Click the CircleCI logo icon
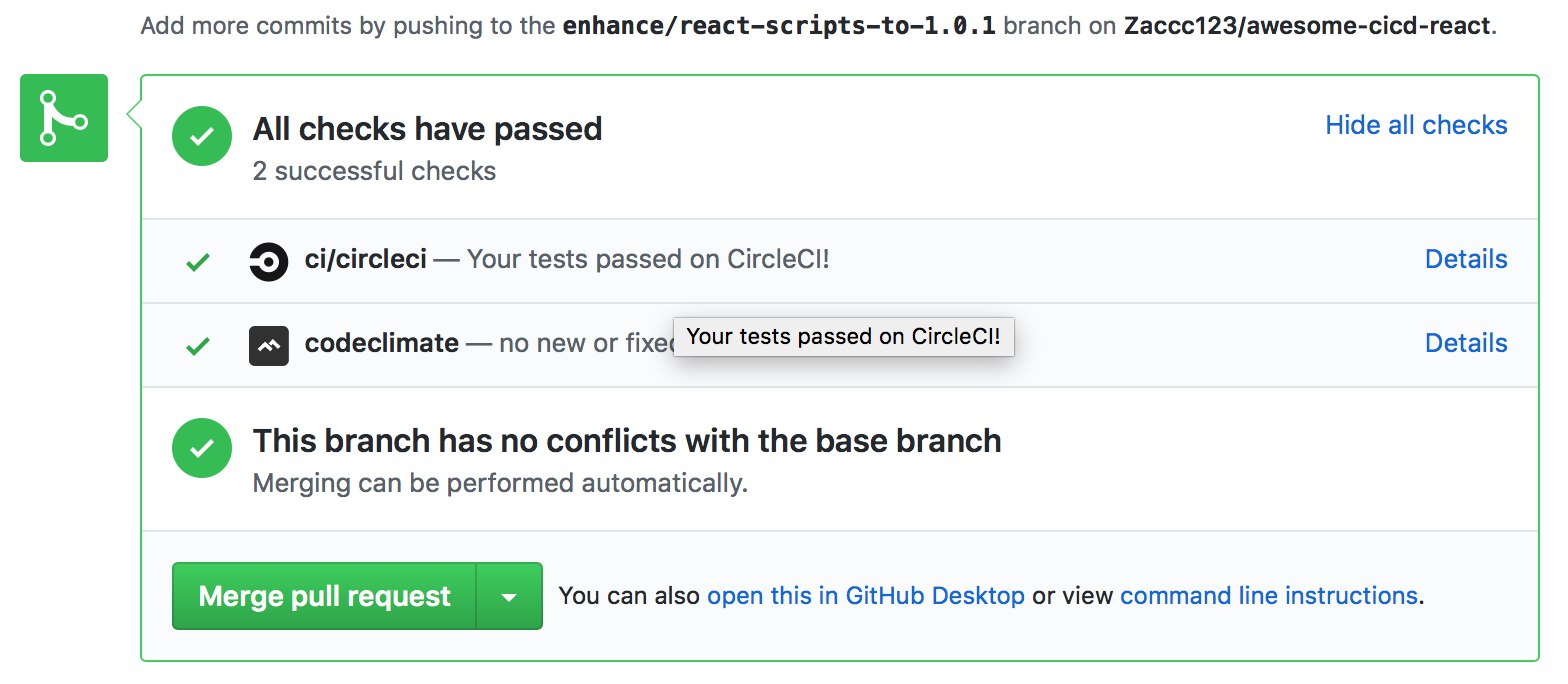Viewport: 1568px width, 684px height. [268, 262]
